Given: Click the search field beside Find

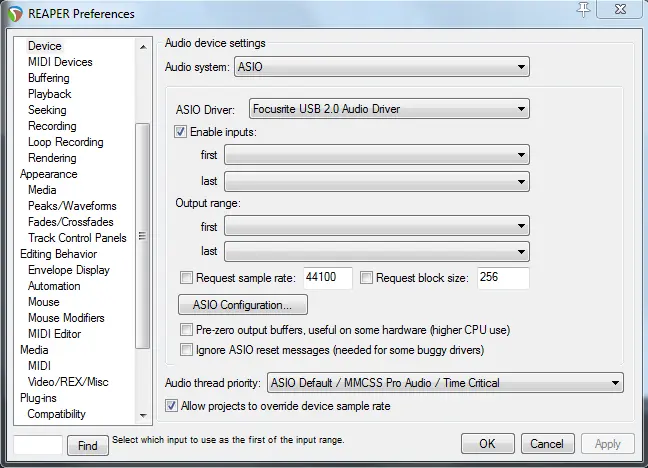Looking at the screenshot, I should click(38, 445).
